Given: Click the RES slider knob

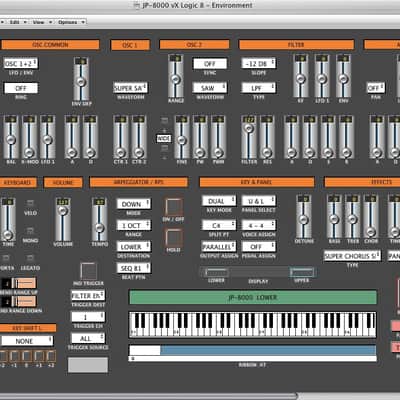Looking at the screenshot, I should [x=267, y=152].
